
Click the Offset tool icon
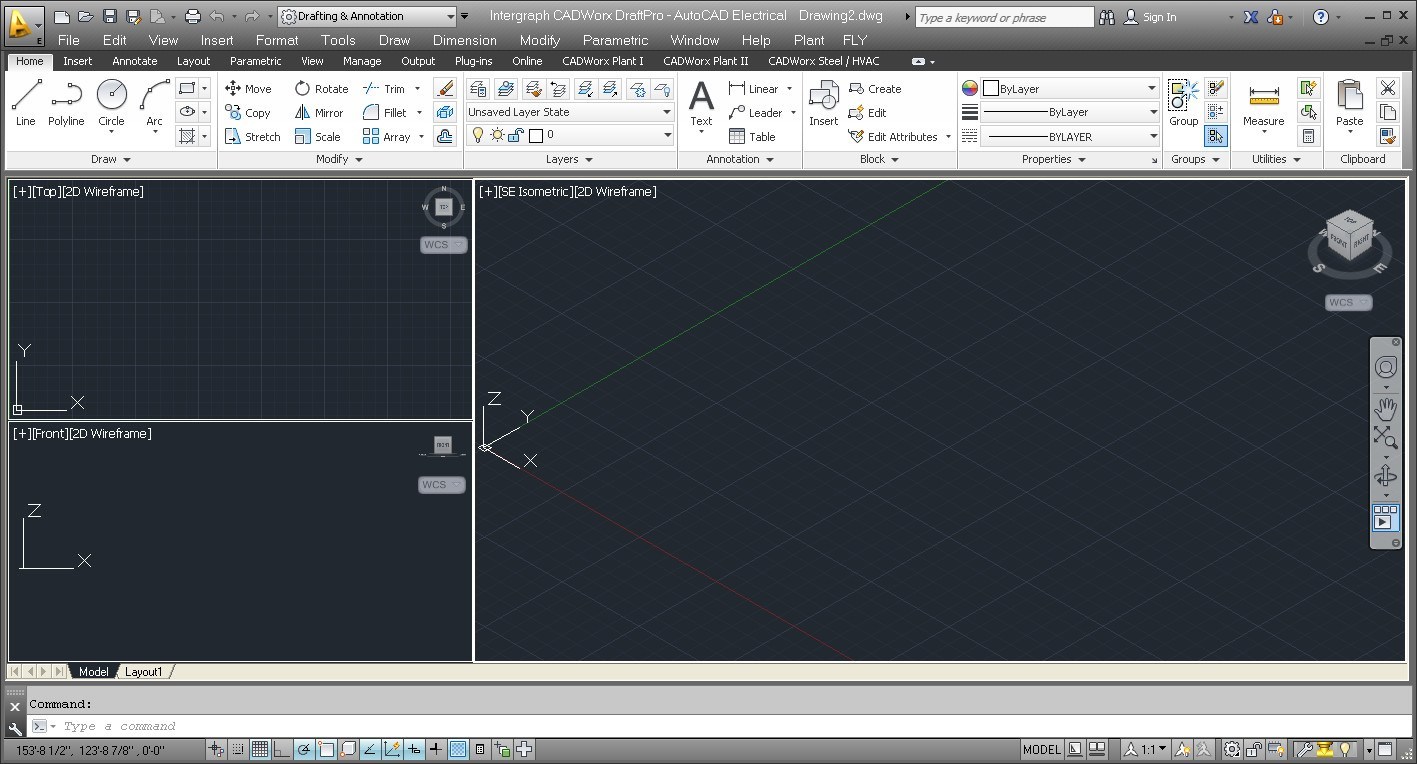coord(445,137)
